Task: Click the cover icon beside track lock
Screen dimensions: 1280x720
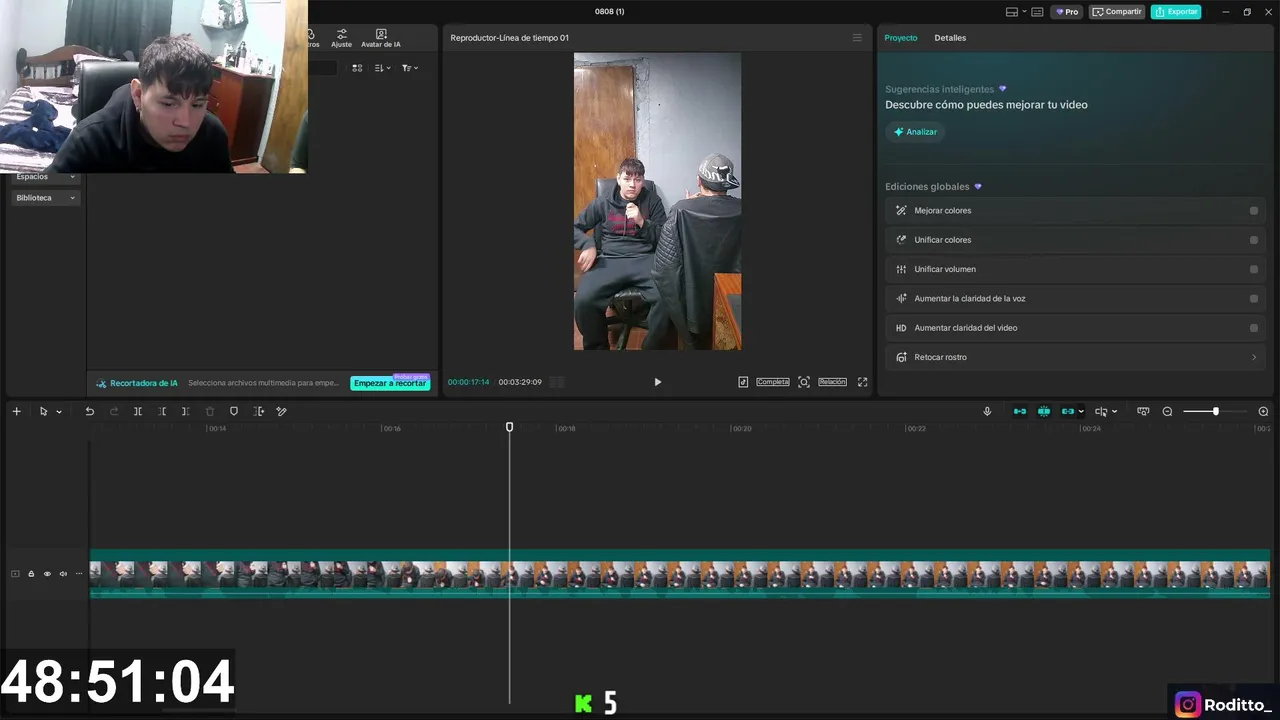Action: point(15,574)
